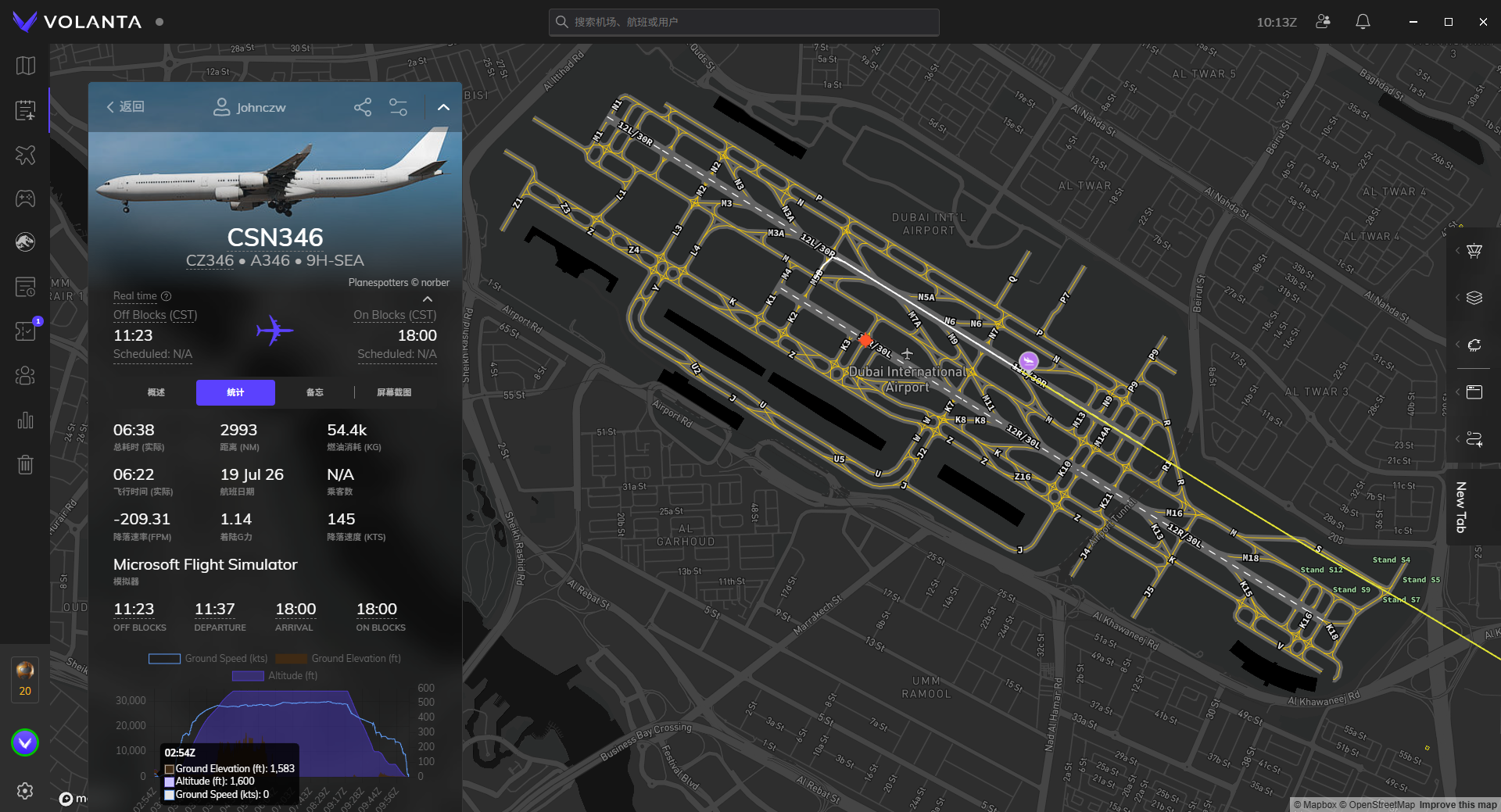The width and height of the screenshot is (1501, 812).
Task: Toggle Altitude series in chart legend
Action: (274, 676)
